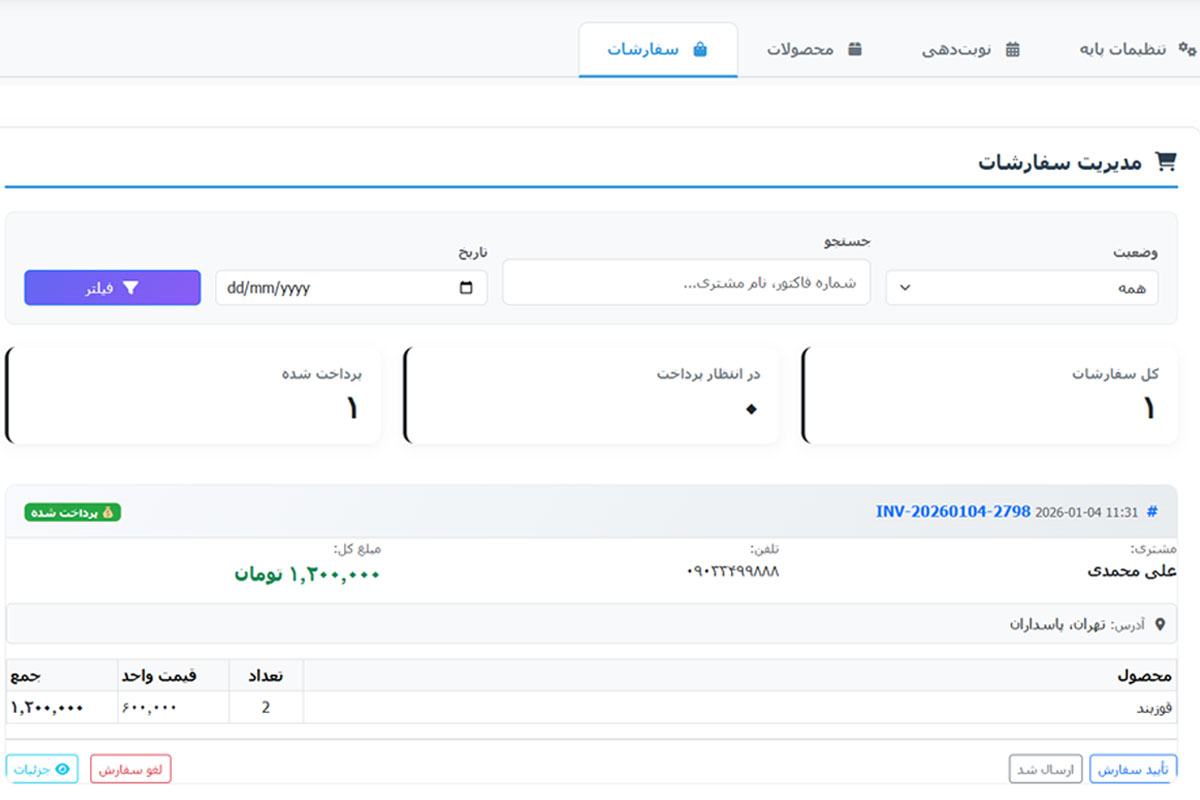Click the search field for invoice number
The image size is (1200, 800).
[686, 283]
